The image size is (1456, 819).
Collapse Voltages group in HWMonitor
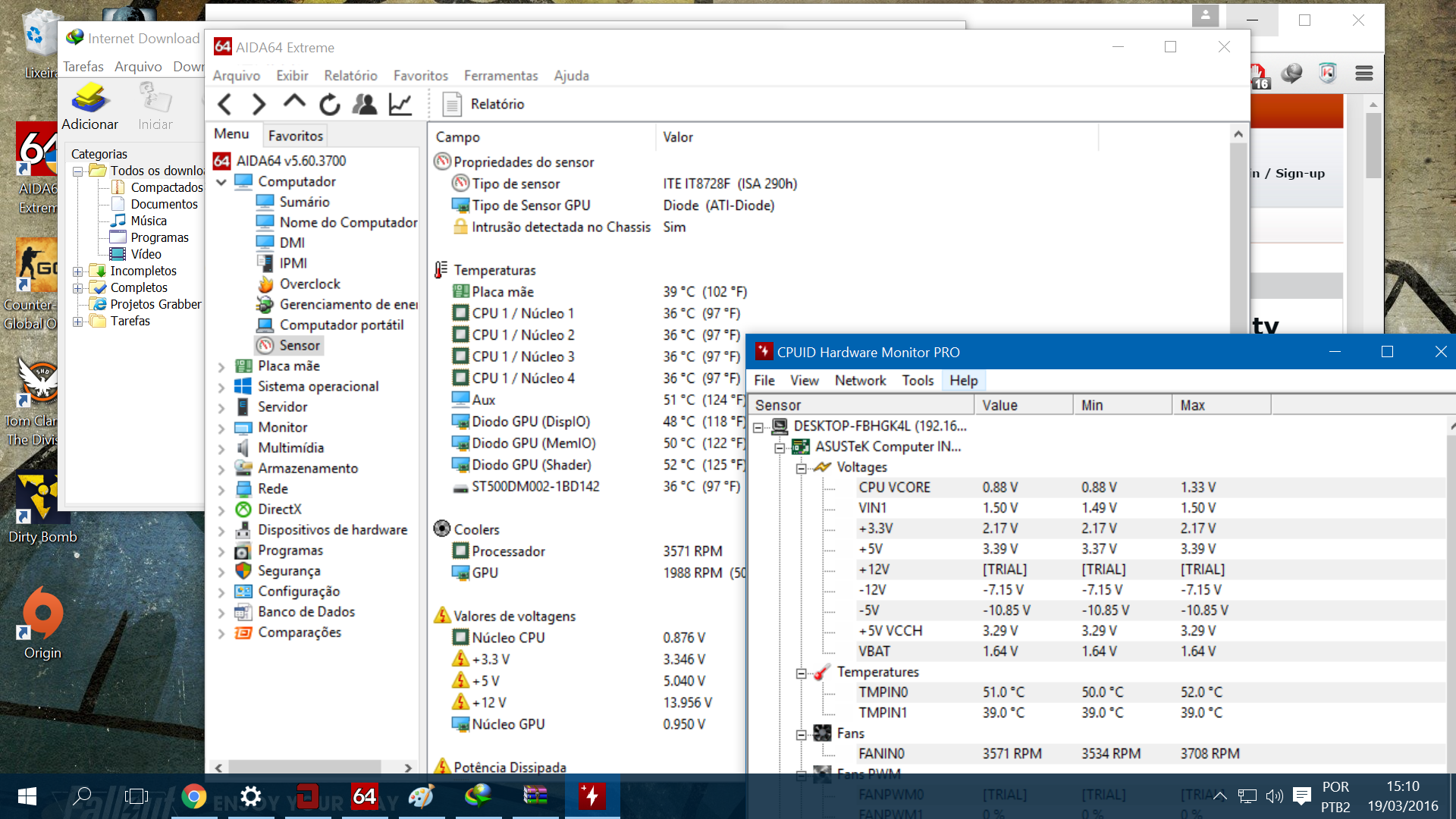pos(801,468)
